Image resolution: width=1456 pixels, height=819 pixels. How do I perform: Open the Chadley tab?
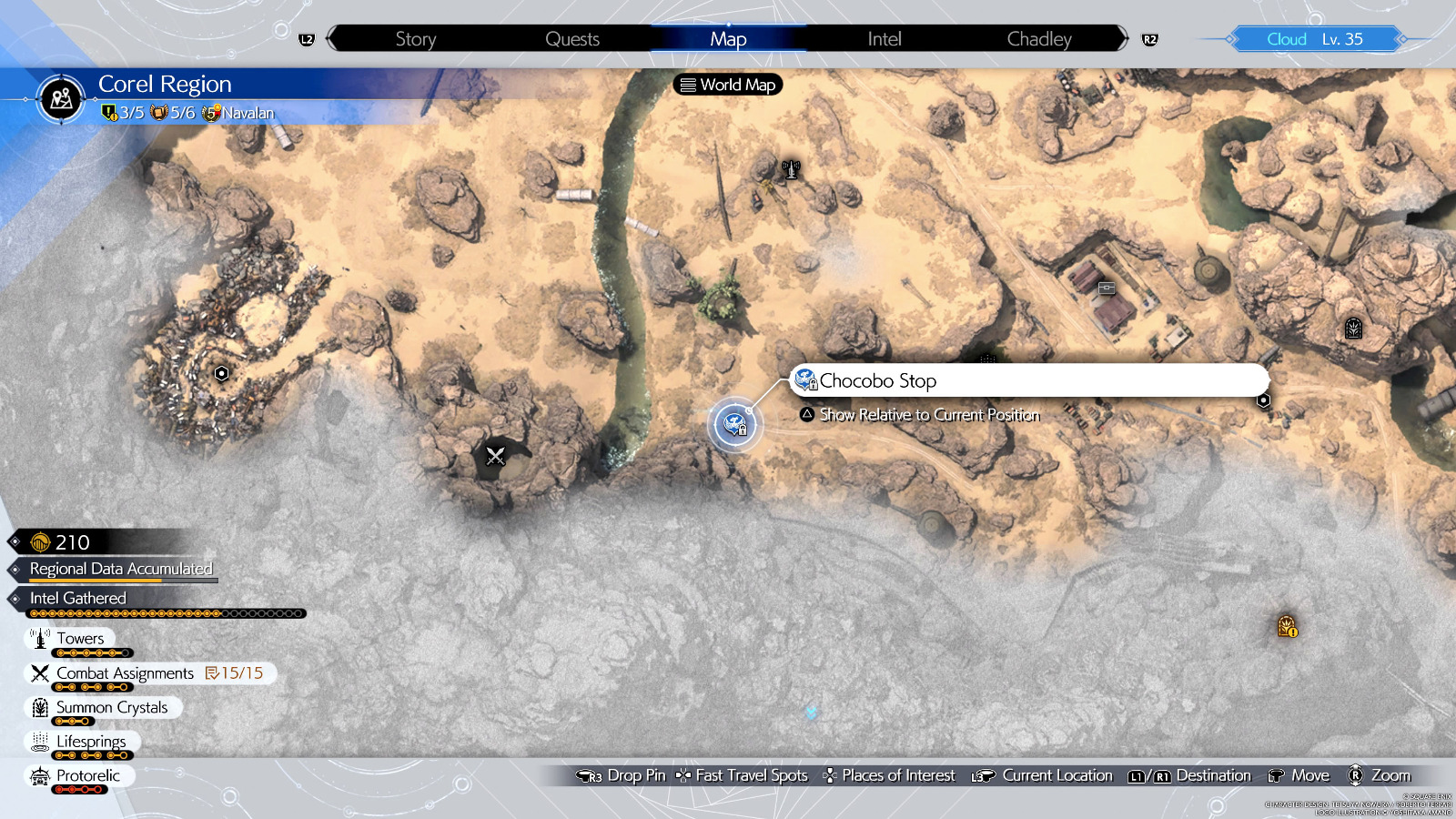1039,39
